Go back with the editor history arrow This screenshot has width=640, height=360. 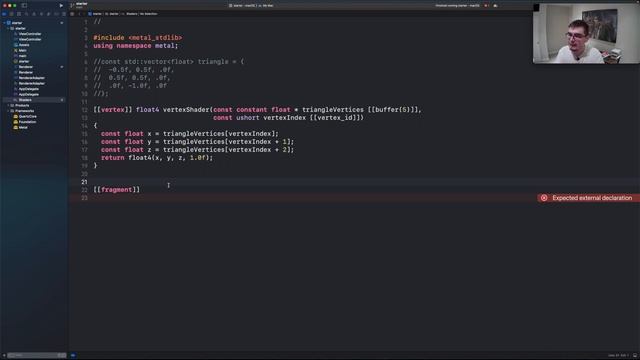[x=79, y=14]
